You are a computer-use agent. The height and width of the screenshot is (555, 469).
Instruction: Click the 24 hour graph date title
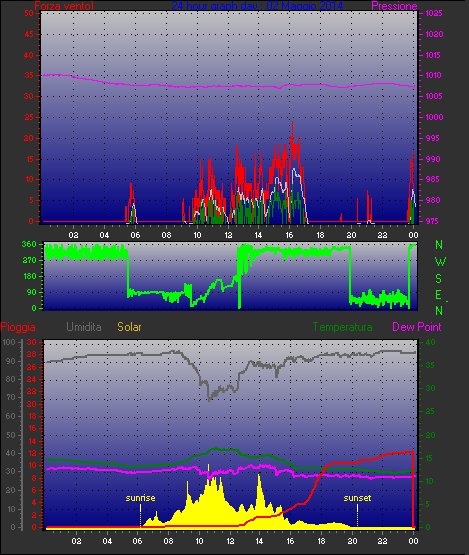tap(257, 6)
